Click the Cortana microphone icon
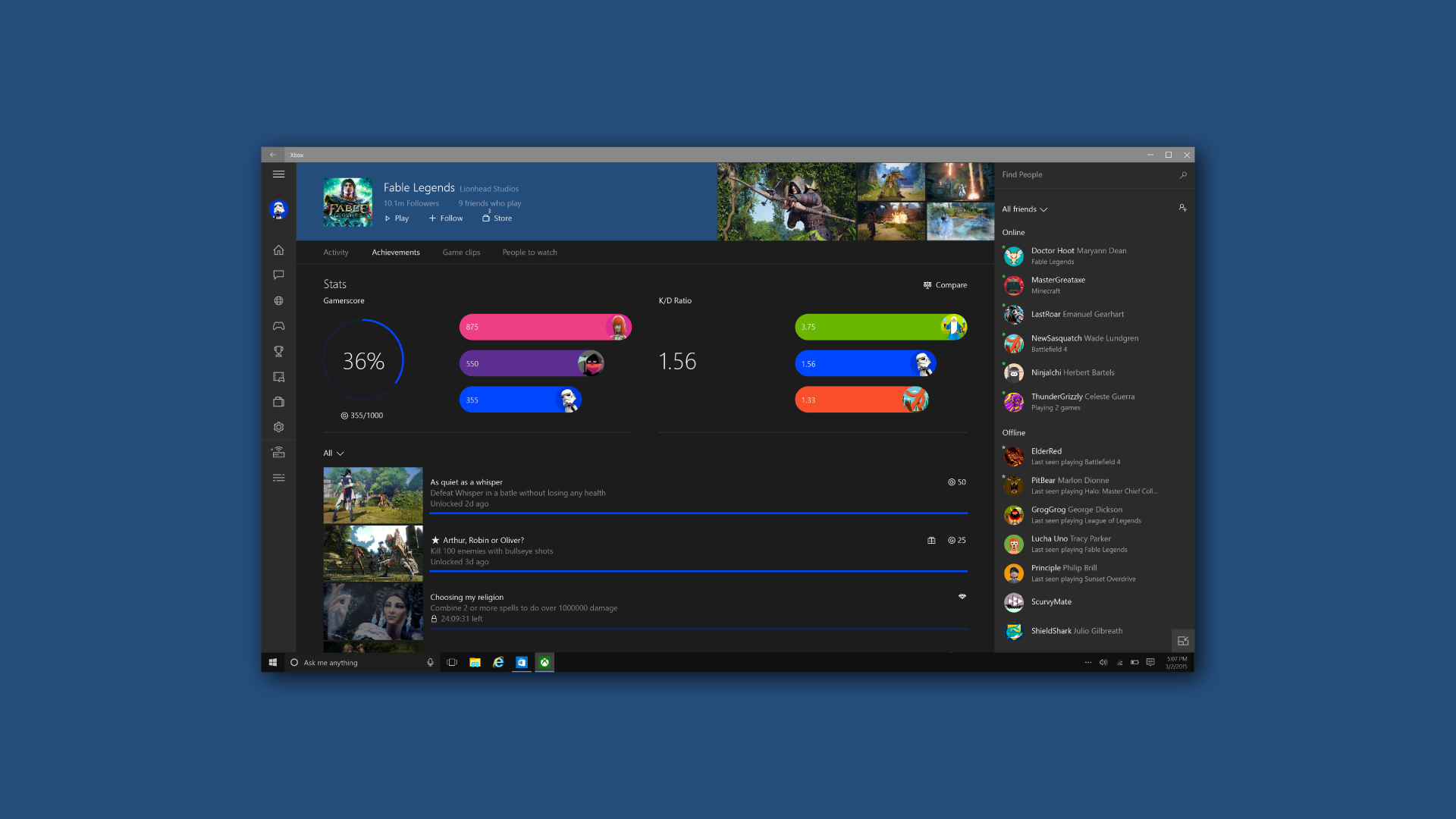1456x819 pixels. click(x=430, y=662)
